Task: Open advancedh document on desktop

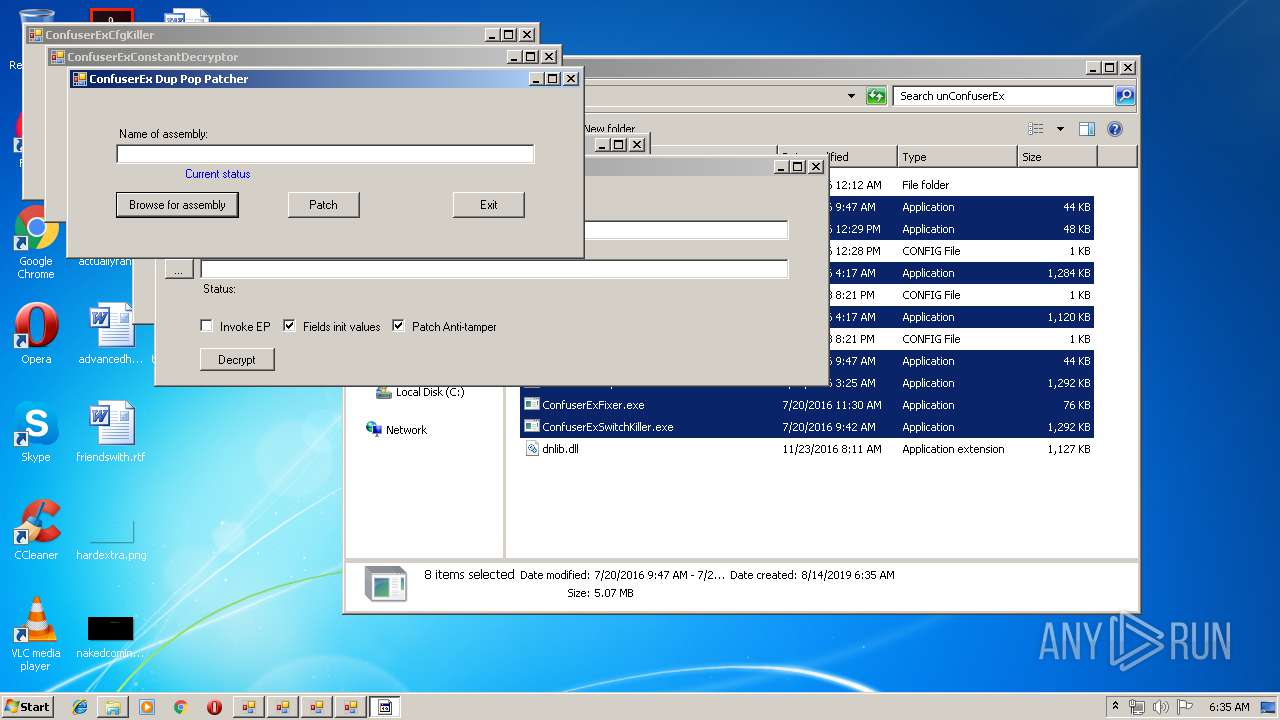Action: pos(110,334)
